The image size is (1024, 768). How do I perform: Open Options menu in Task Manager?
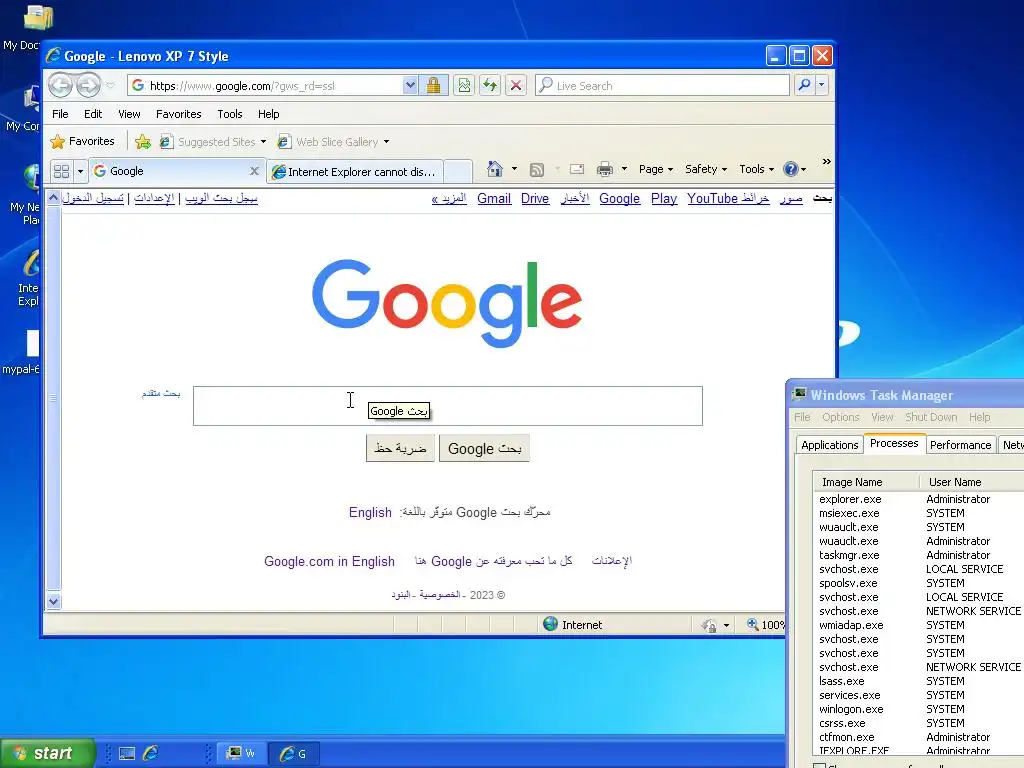coord(840,417)
